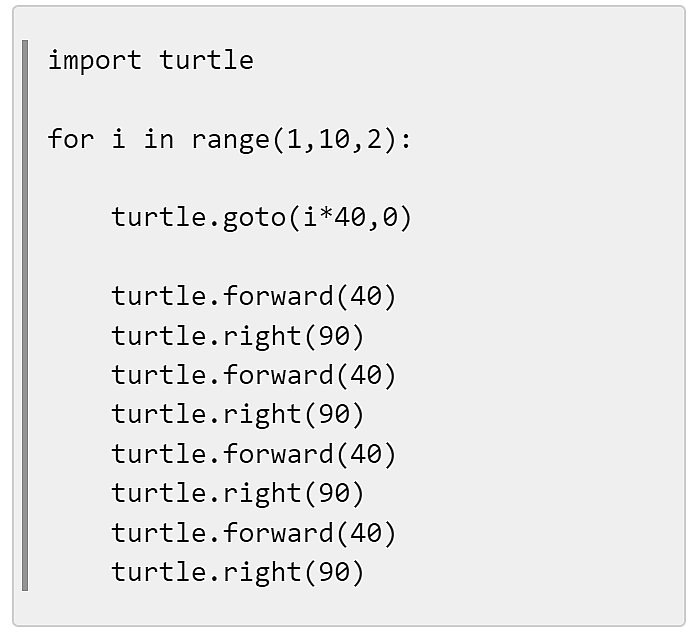
Task: Click the 'range' keyword in loop header
Action: [230, 141]
